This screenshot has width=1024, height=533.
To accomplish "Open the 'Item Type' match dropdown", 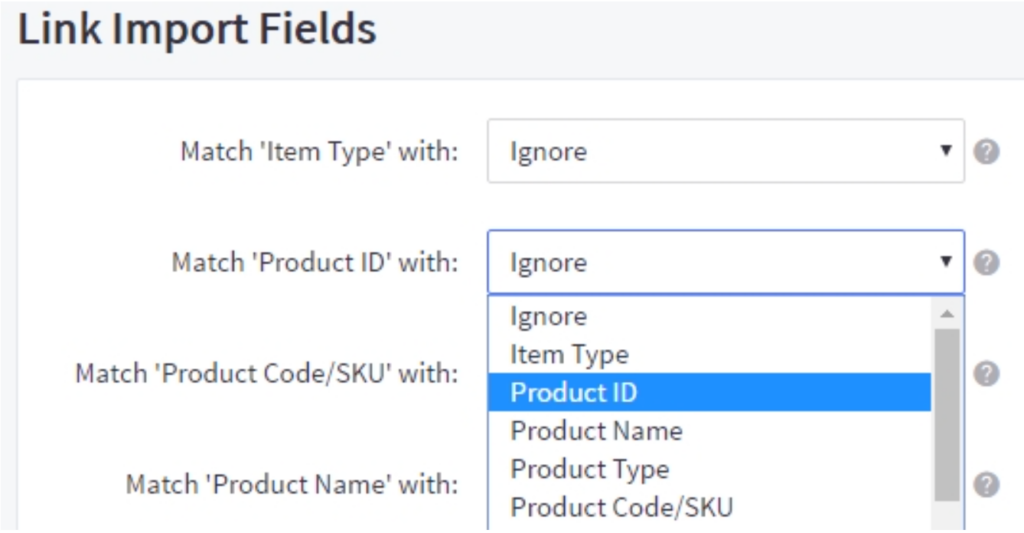I will [x=725, y=152].
